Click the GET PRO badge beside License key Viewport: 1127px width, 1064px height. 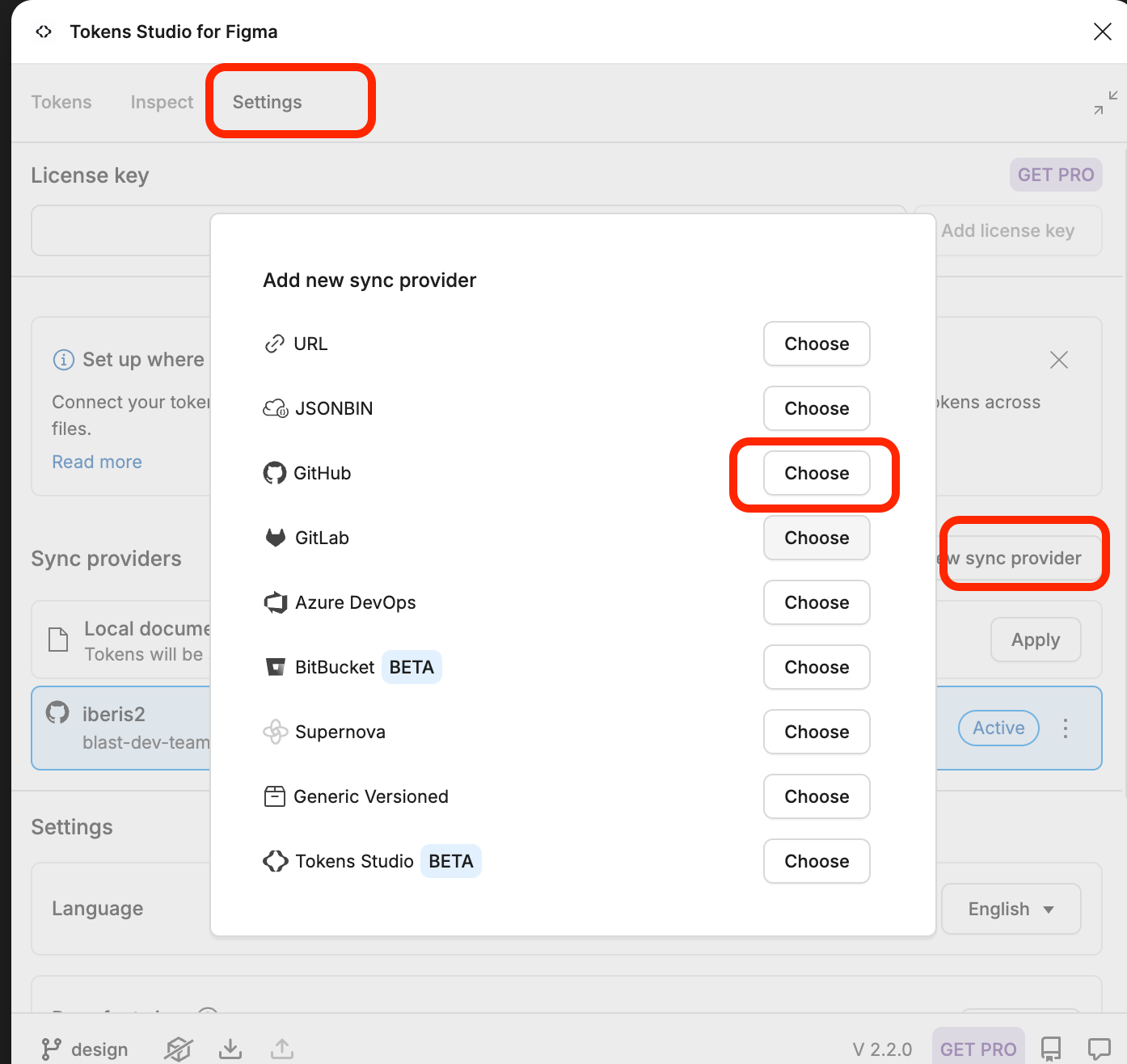1056,175
